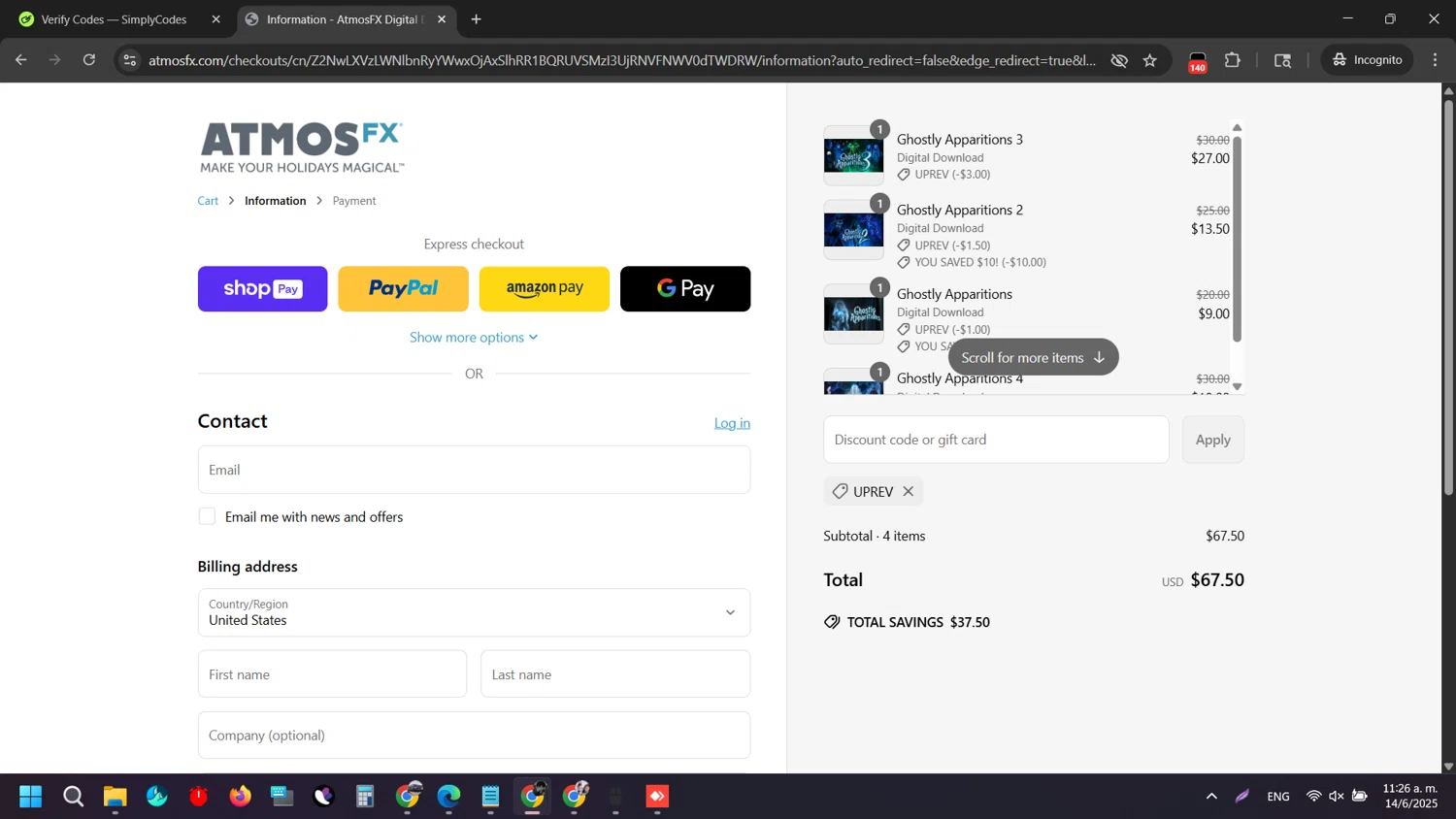Image resolution: width=1456 pixels, height=819 pixels.
Task: Open Calculator from taskbar
Action: [365, 797]
